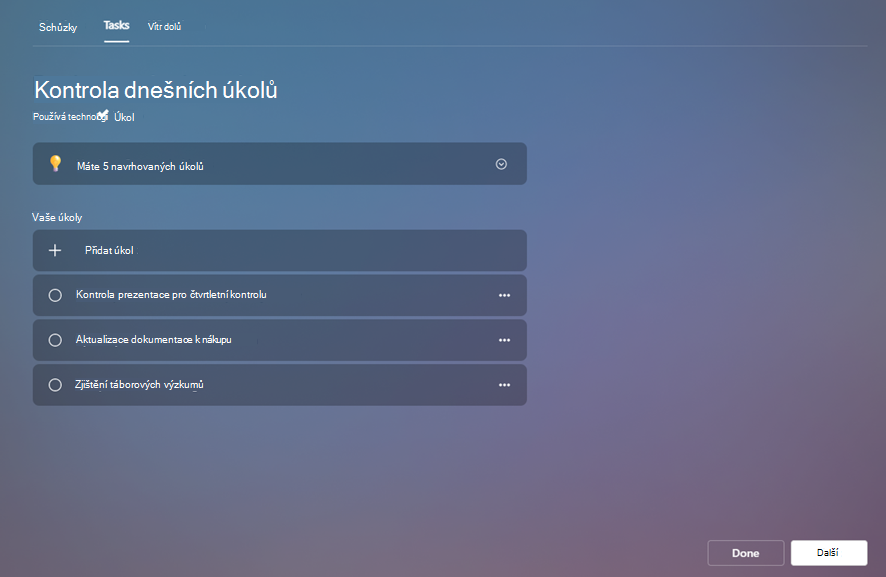This screenshot has width=886, height=577.
Task: Click the 'Úkol' label
Action: (124, 117)
